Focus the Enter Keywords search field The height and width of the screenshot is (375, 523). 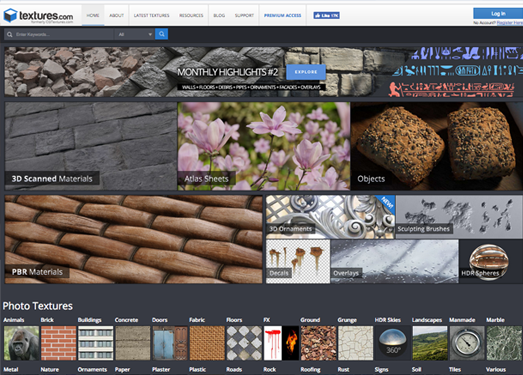coord(59,34)
